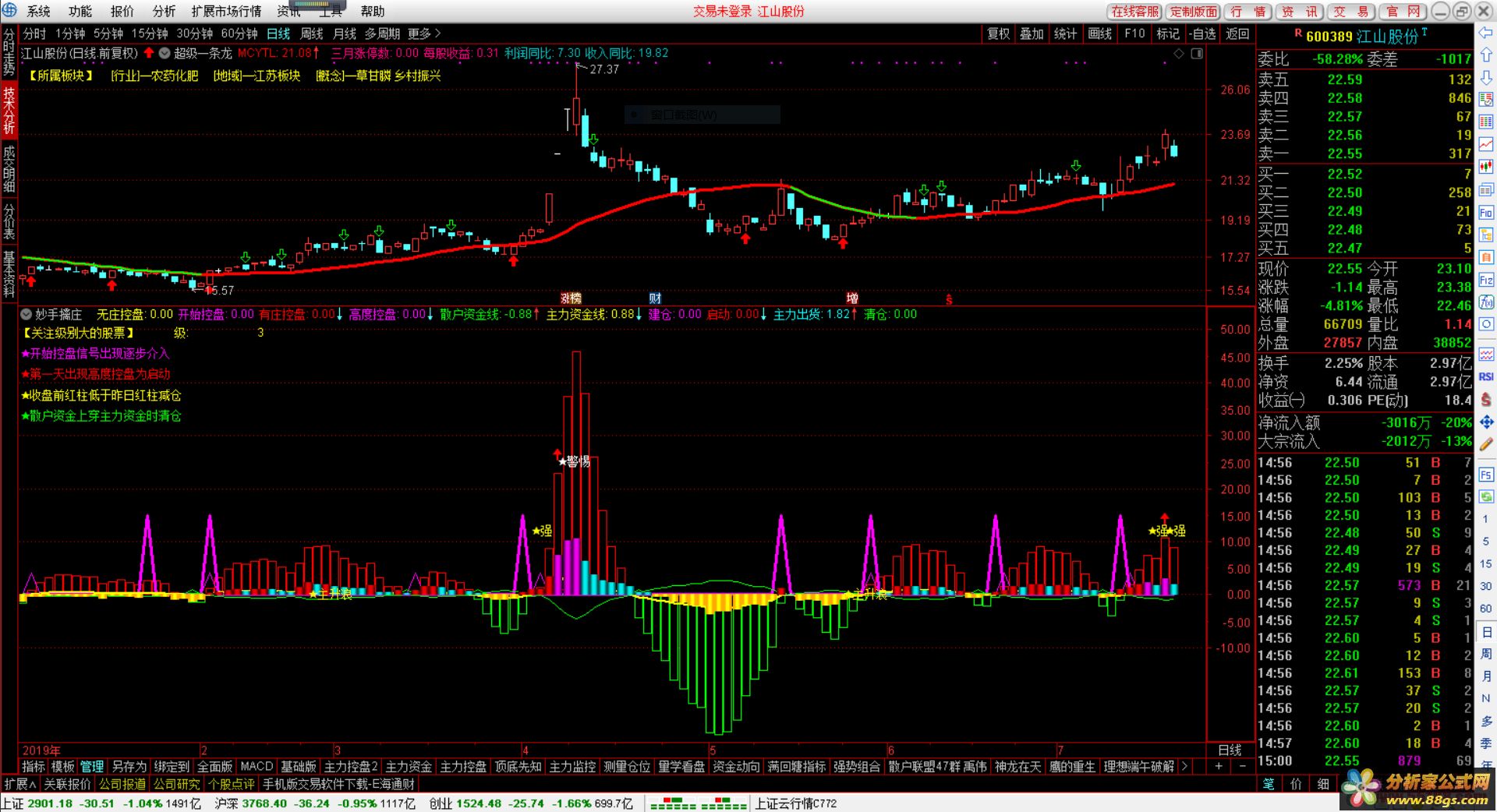Click the red dollar sign icon in right toolbar

tap(1486, 399)
